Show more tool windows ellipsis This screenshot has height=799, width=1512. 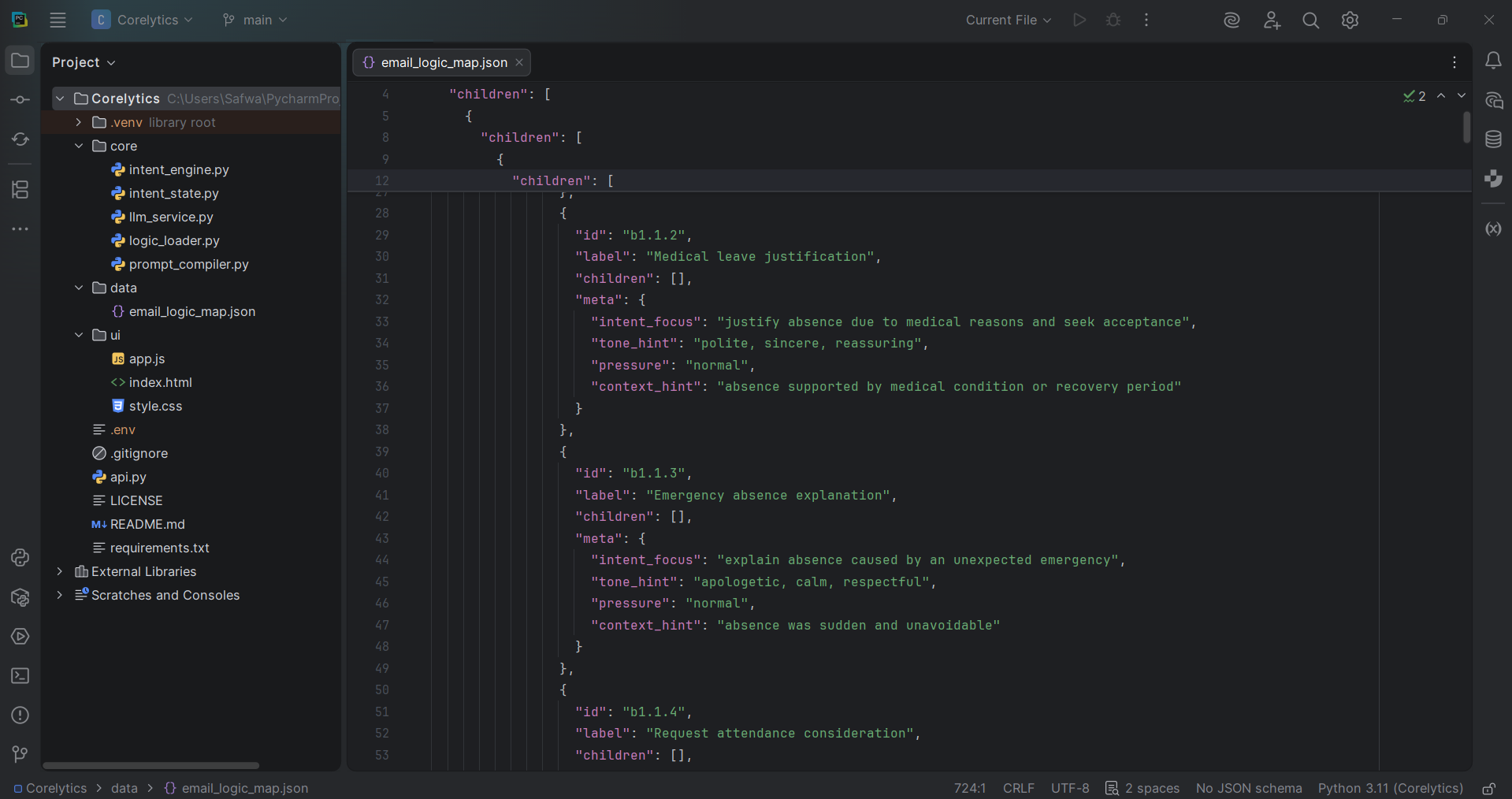pyautogui.click(x=20, y=229)
